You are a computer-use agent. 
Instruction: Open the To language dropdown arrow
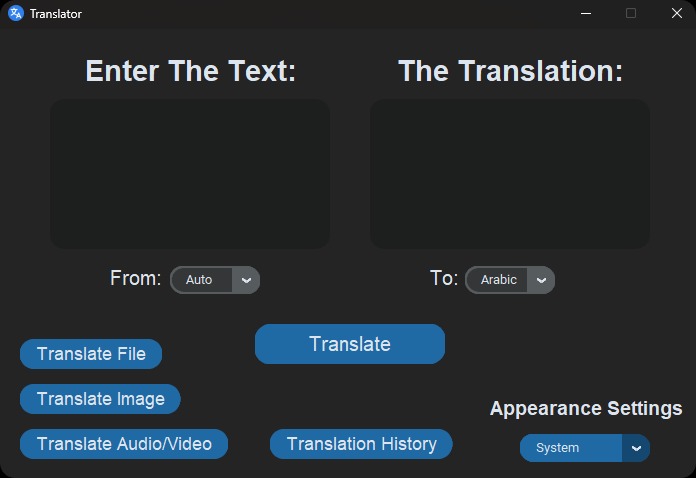(x=541, y=280)
